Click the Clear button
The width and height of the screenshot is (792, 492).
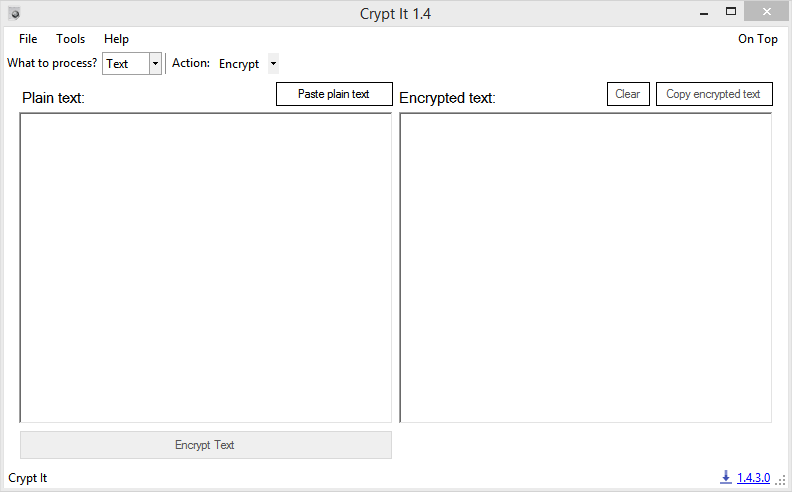pyautogui.click(x=628, y=94)
